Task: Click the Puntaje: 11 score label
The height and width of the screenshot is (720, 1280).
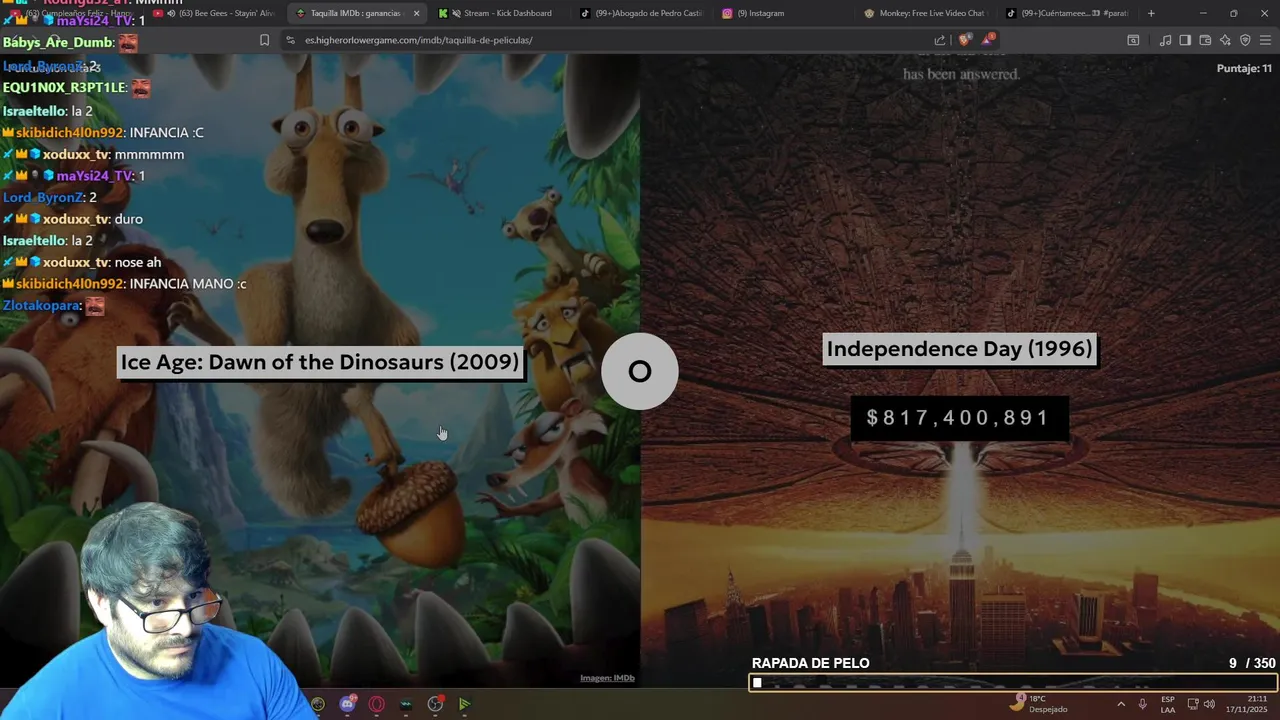Action: click(x=1244, y=68)
